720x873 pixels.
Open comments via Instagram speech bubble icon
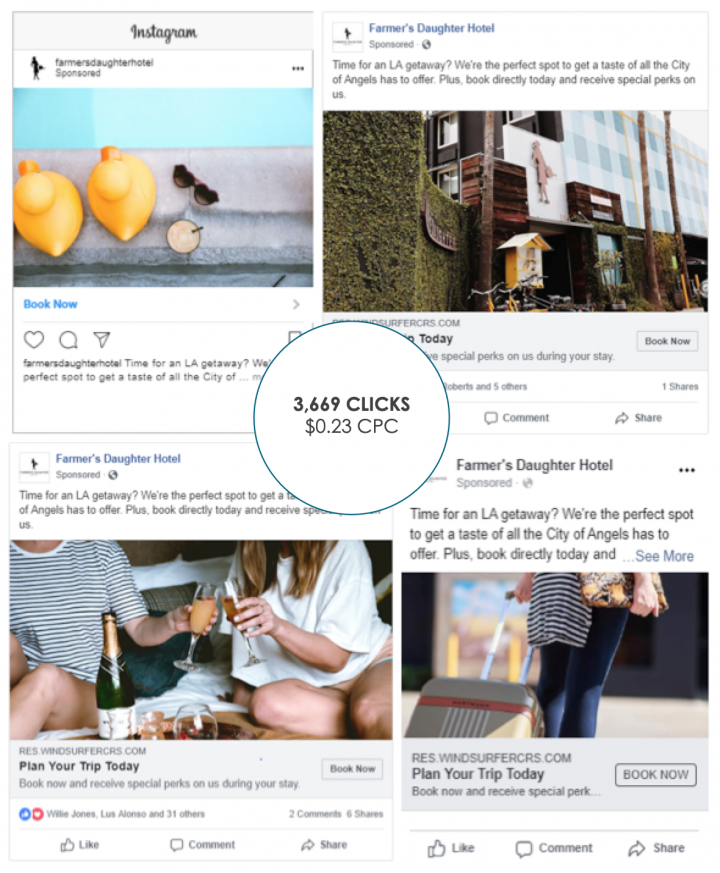(68, 340)
